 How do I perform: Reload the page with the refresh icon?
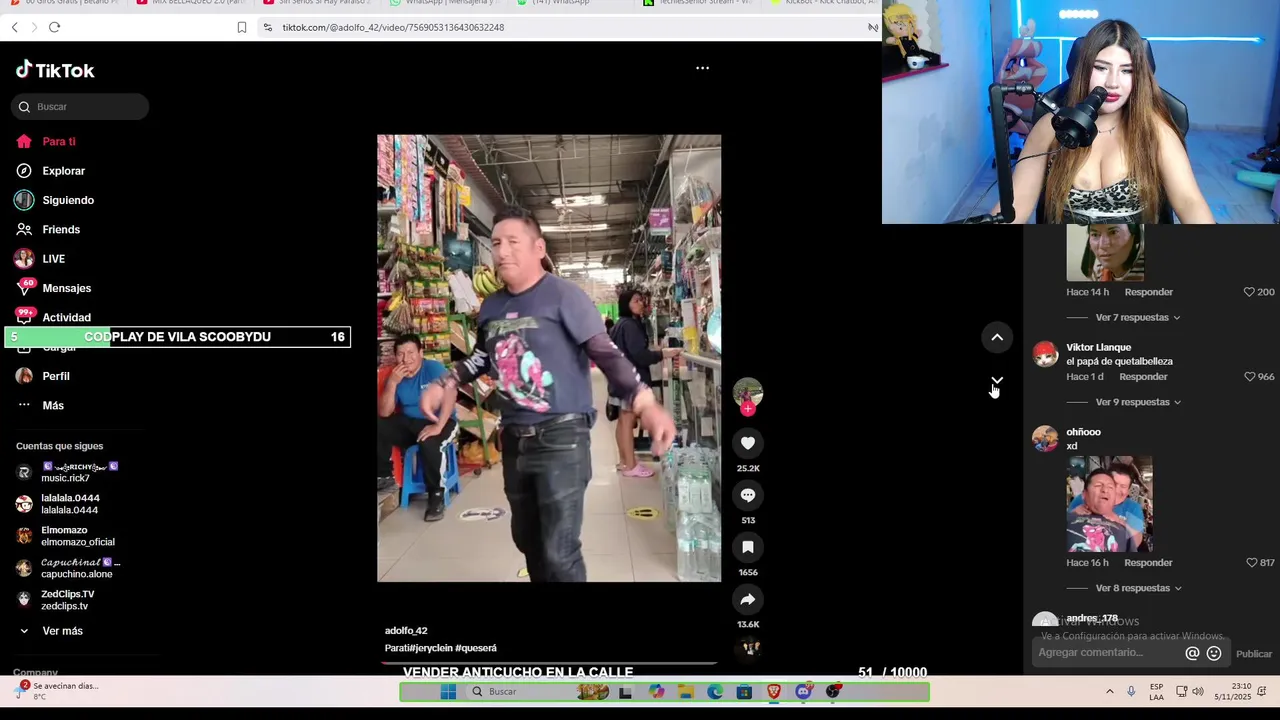(54, 27)
